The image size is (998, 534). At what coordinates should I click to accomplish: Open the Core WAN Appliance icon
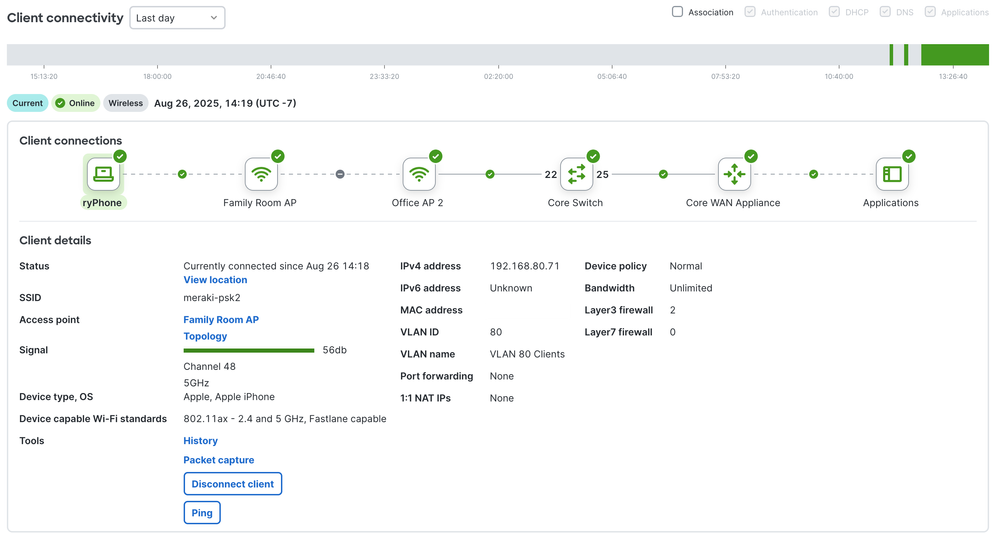tap(734, 174)
